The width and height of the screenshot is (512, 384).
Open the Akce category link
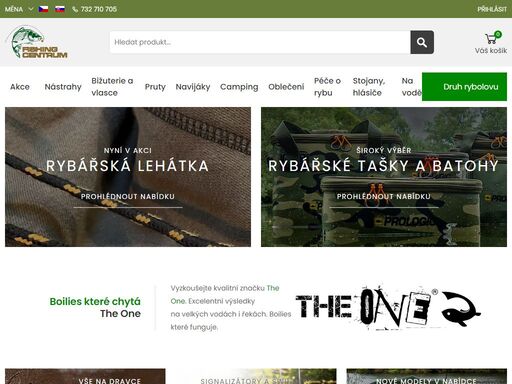20,87
